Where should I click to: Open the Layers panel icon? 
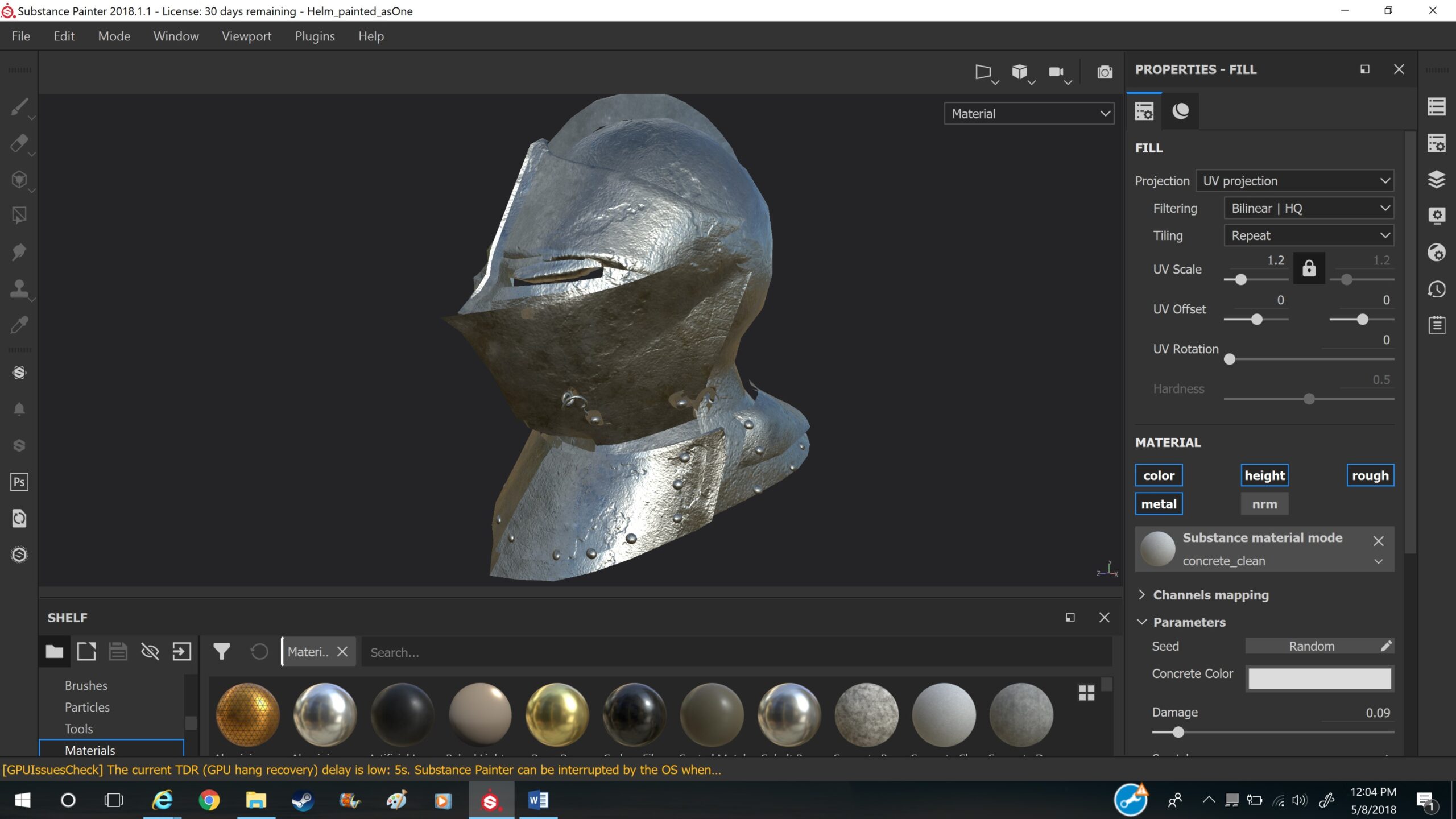(x=1437, y=180)
